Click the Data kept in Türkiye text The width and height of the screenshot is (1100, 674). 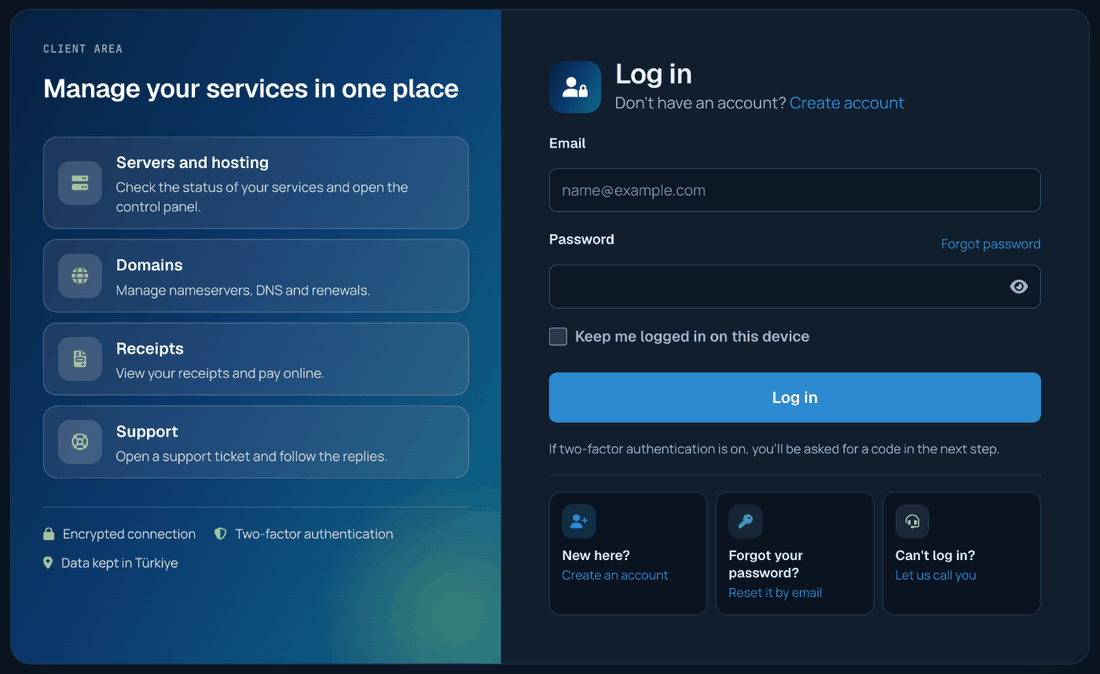click(119, 562)
